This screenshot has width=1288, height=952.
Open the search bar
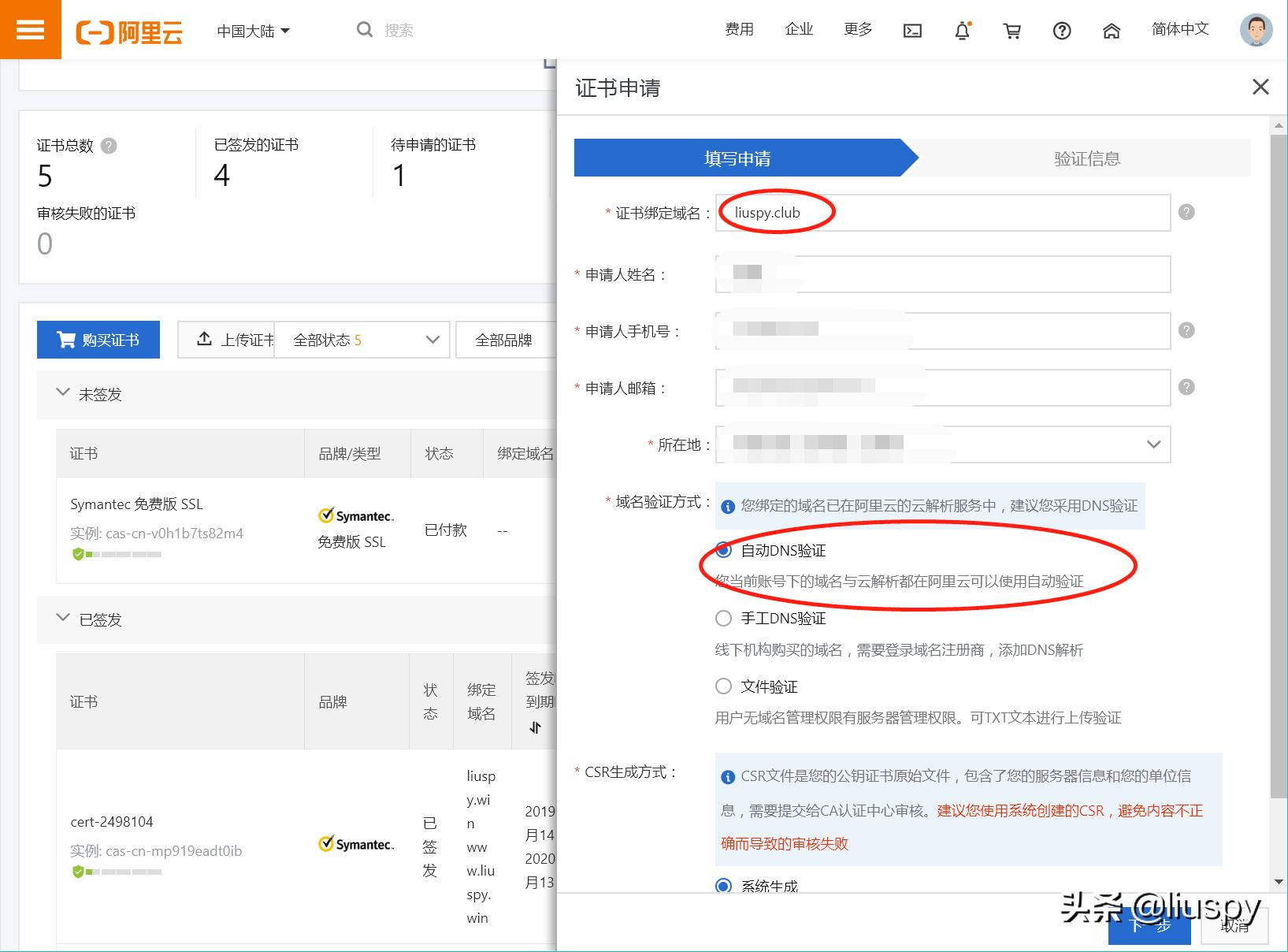pyautogui.click(x=386, y=29)
